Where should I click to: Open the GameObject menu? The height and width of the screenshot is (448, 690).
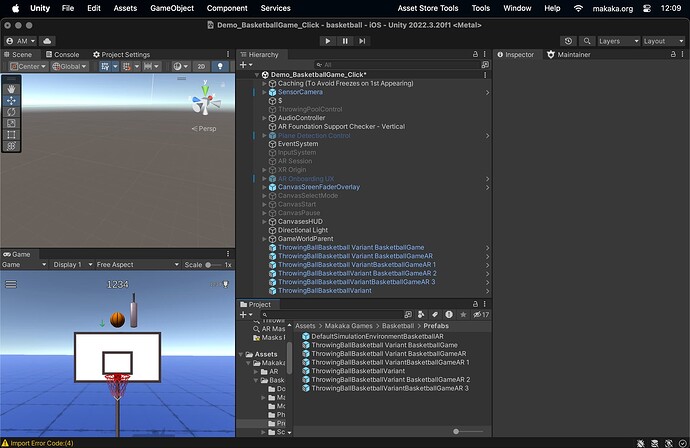click(x=171, y=8)
